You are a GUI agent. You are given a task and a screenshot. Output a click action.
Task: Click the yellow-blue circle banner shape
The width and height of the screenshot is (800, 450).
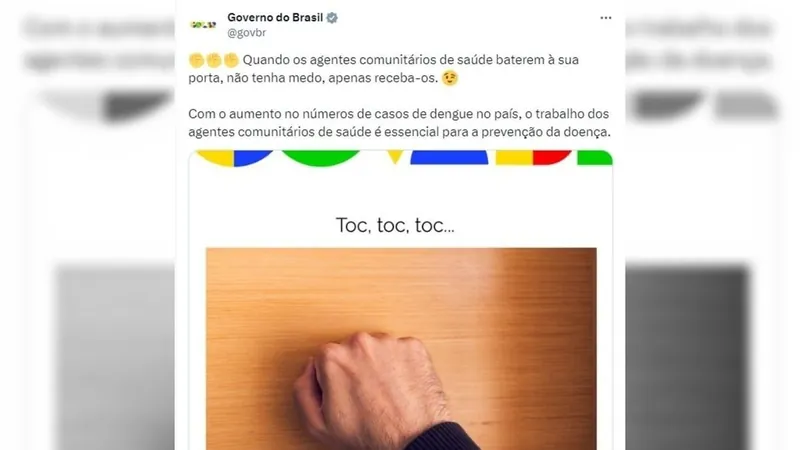235,157
